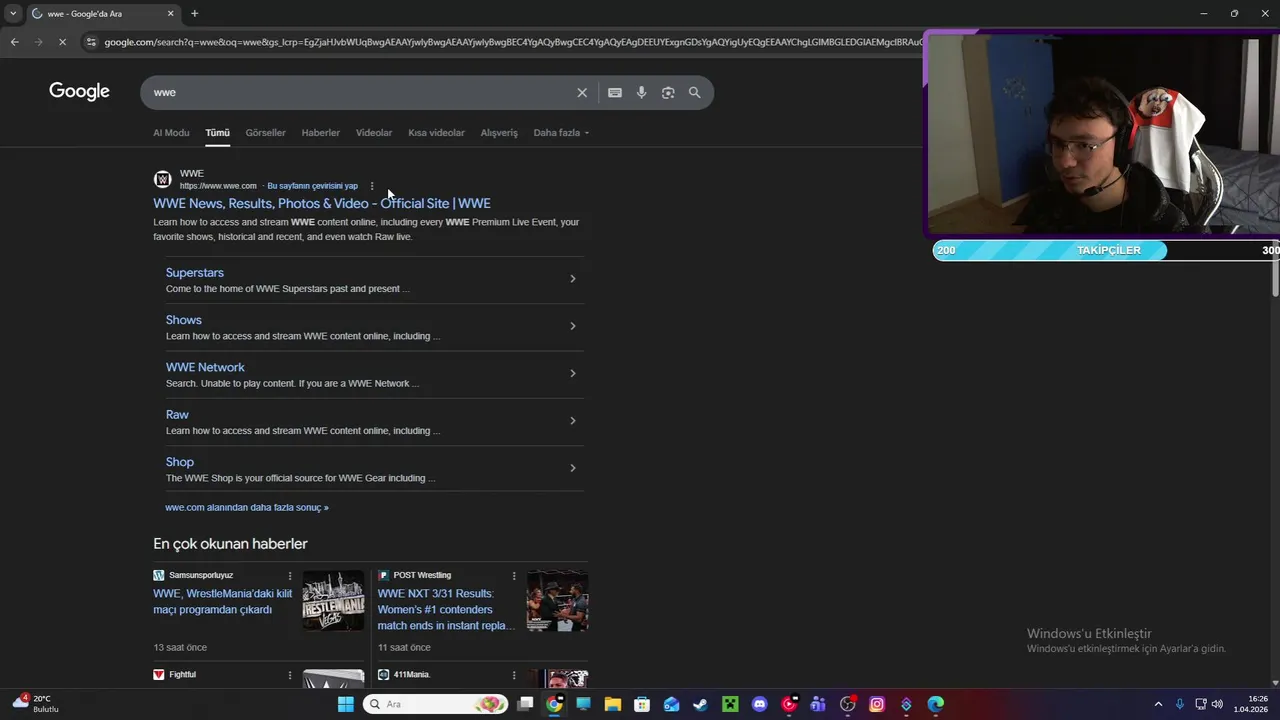The image size is (1280, 720).
Task: Open Microsoft Store from the taskbar
Action: [642, 704]
